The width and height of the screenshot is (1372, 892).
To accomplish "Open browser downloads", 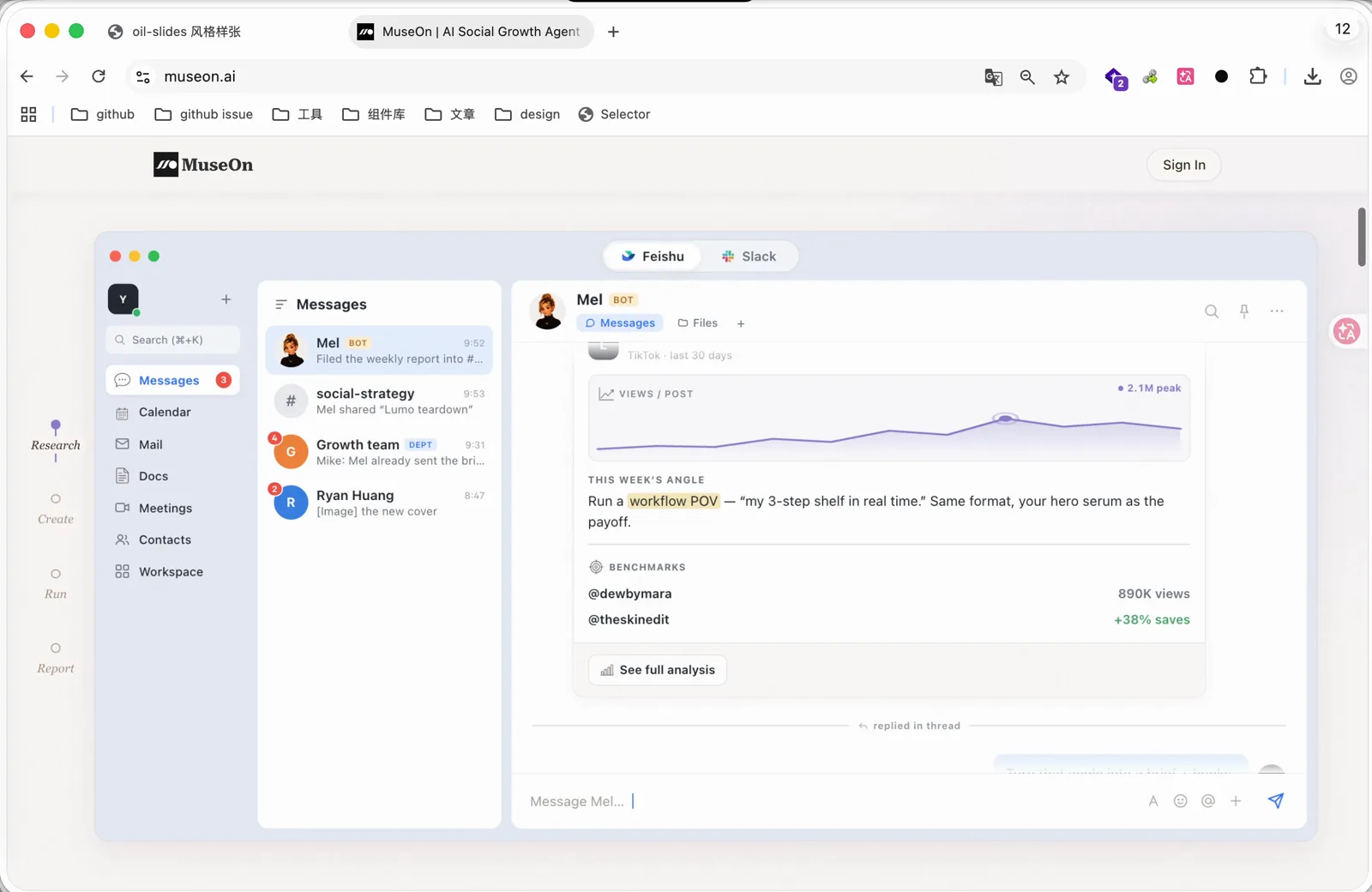I will point(1312,77).
